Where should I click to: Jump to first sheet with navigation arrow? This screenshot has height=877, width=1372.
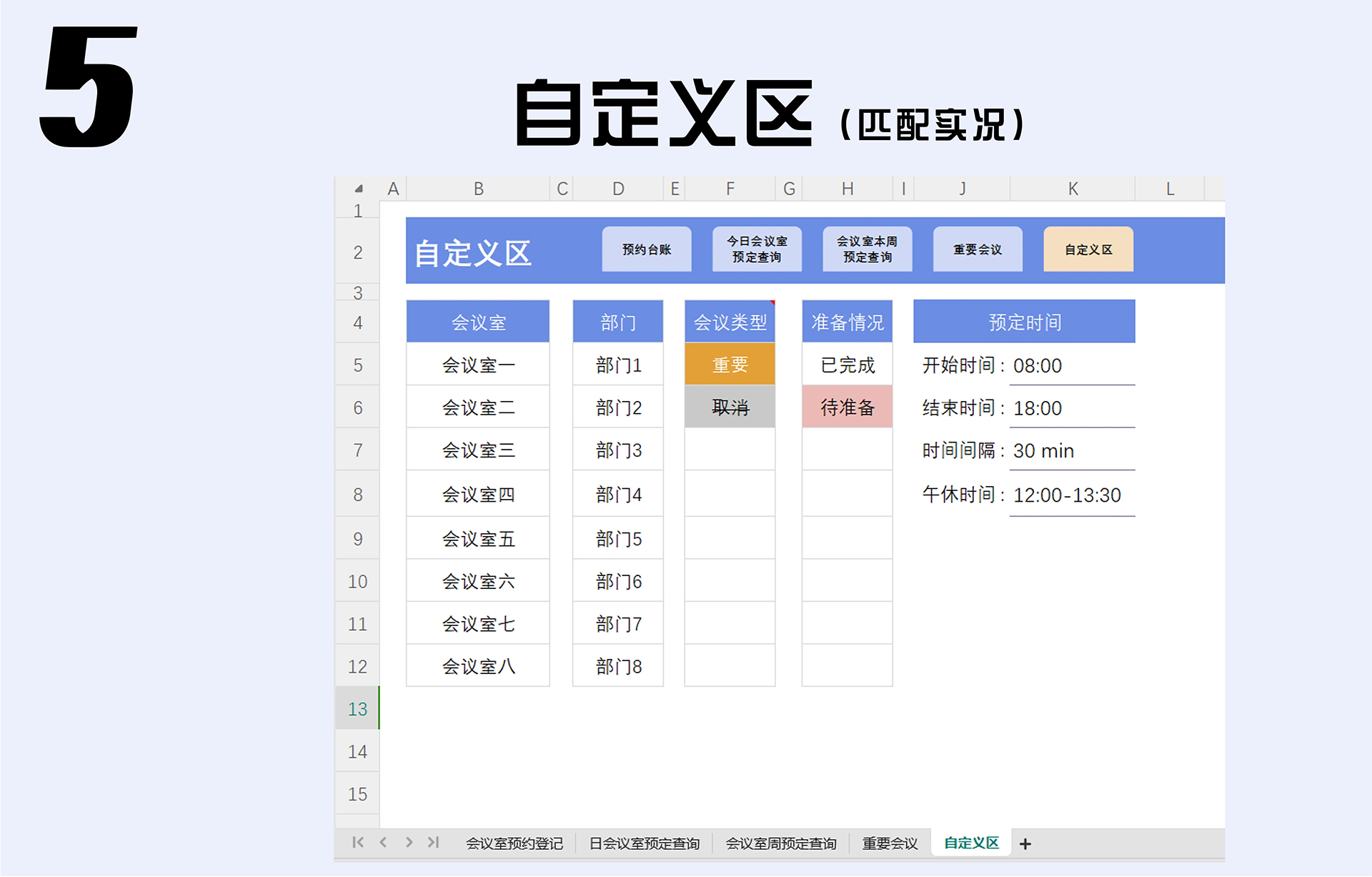(x=358, y=843)
